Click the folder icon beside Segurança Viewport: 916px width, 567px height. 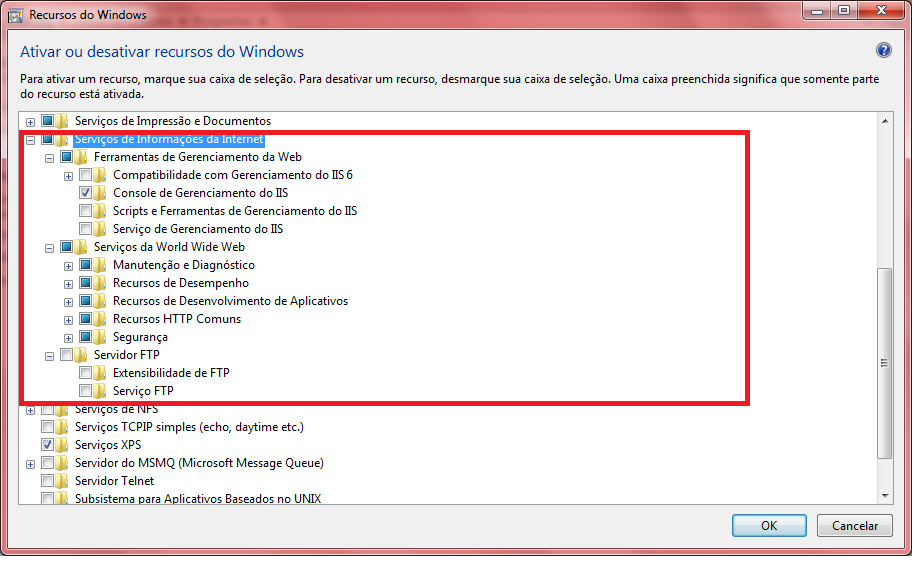tap(101, 337)
